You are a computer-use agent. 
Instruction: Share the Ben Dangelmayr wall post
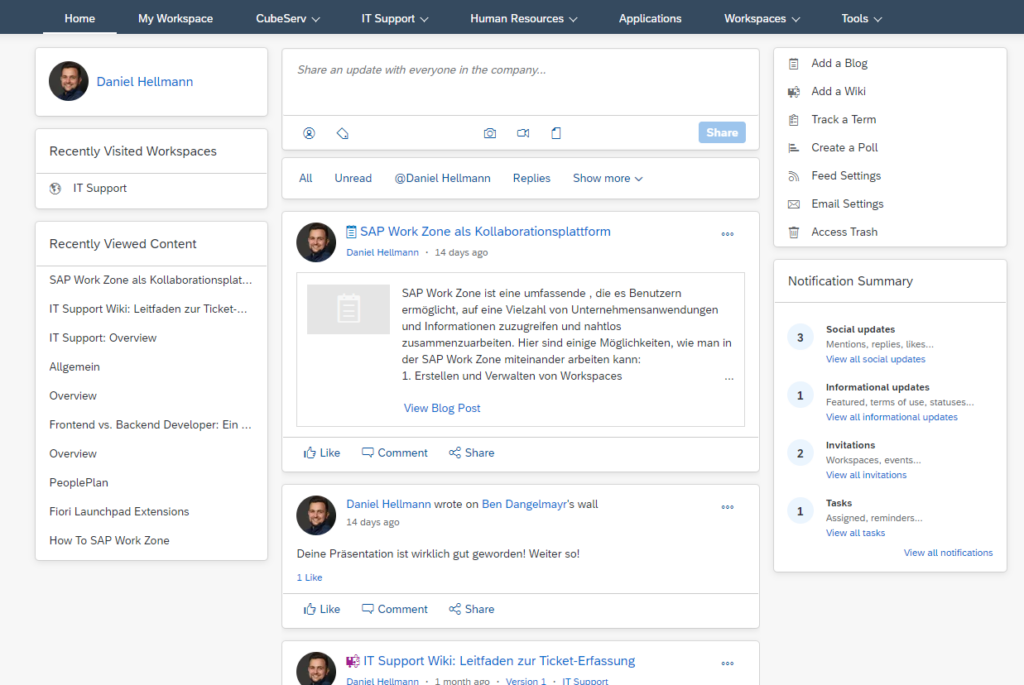coord(472,609)
